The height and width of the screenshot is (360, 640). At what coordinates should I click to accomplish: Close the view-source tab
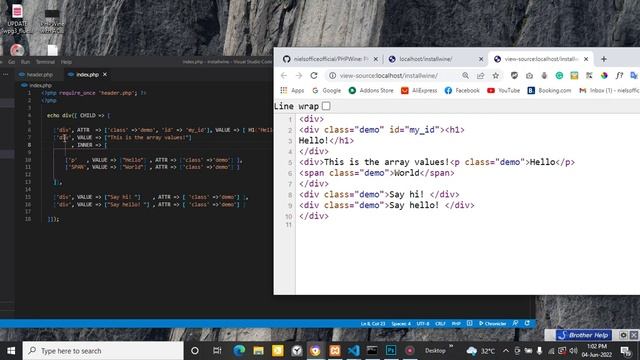[586, 59]
